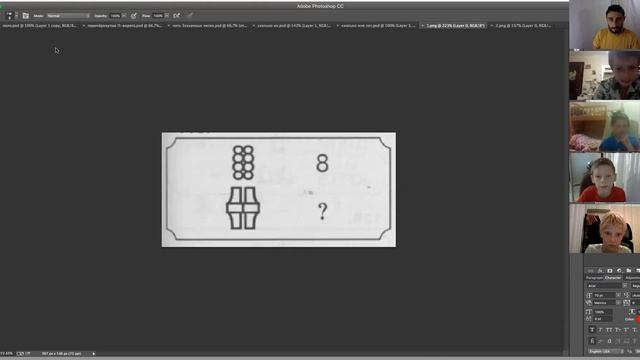
Task: Open the English: USA language dropdown
Action: click(x=606, y=351)
